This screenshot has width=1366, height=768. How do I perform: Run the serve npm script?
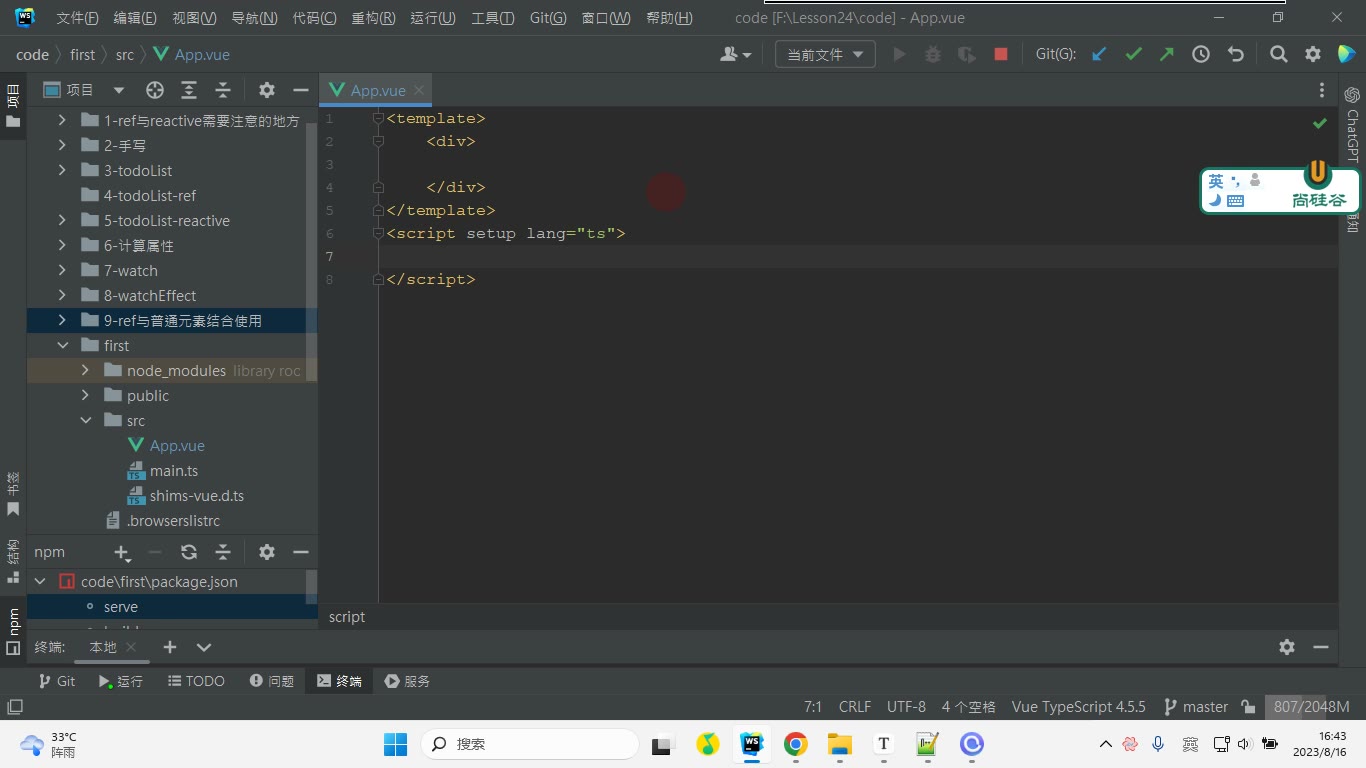point(121,607)
